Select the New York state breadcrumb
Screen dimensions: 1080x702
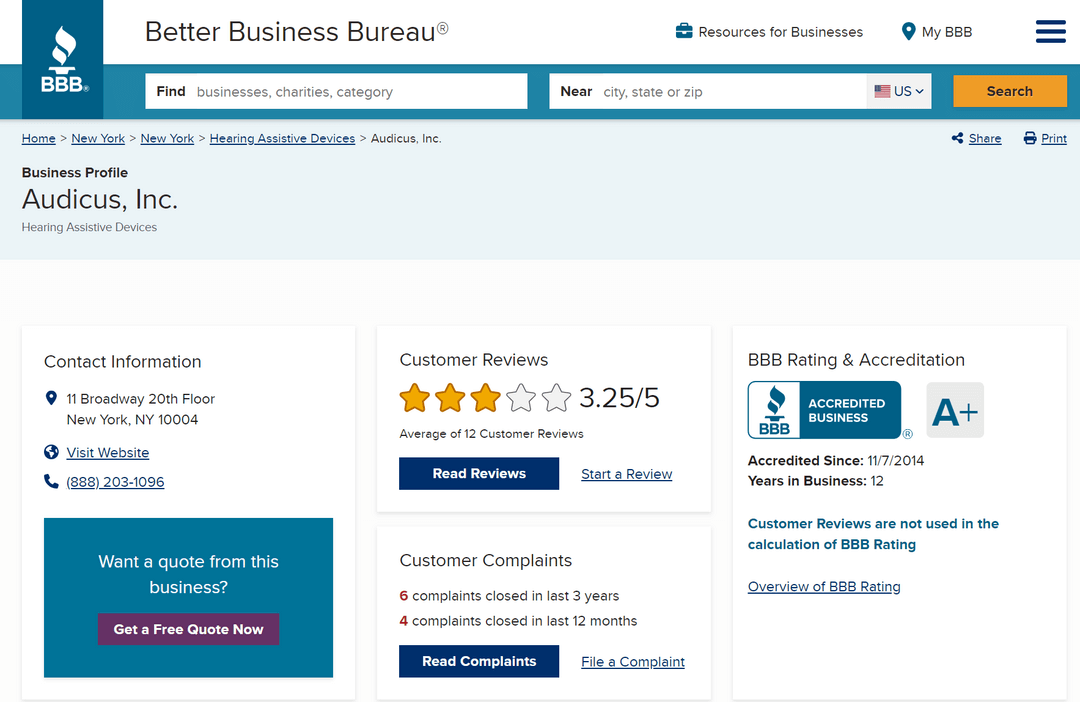[98, 139]
